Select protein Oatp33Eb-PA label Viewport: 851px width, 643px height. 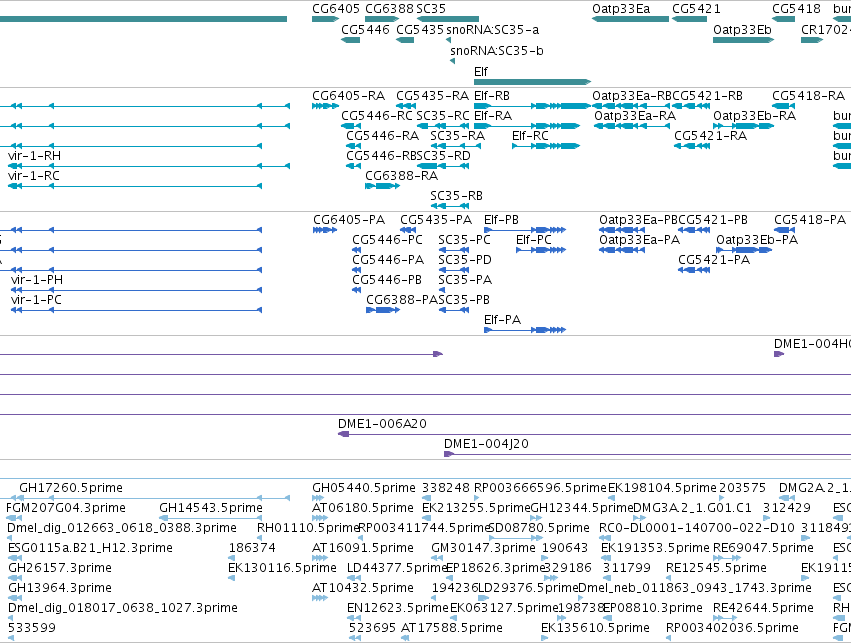point(757,240)
